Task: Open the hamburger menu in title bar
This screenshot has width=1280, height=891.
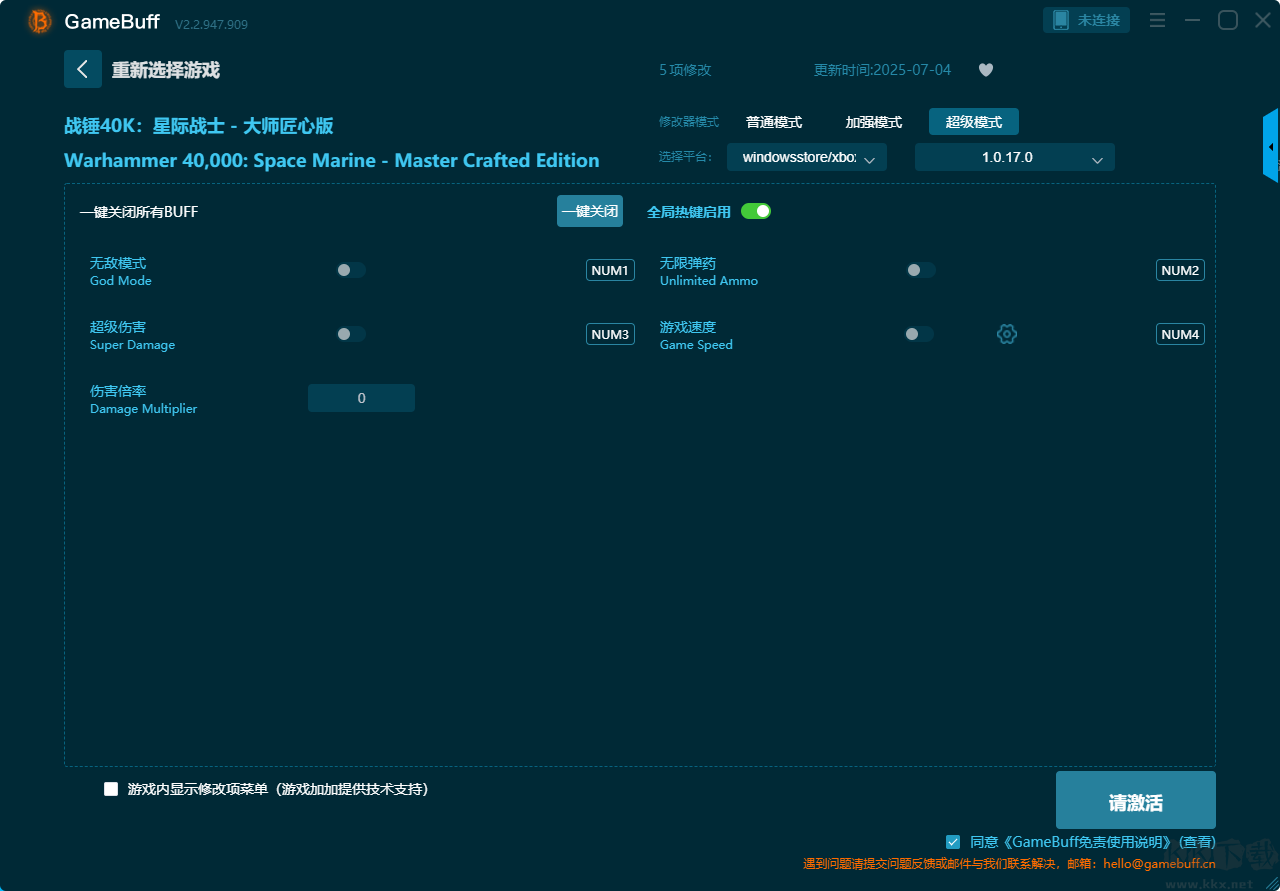Action: click(1157, 20)
